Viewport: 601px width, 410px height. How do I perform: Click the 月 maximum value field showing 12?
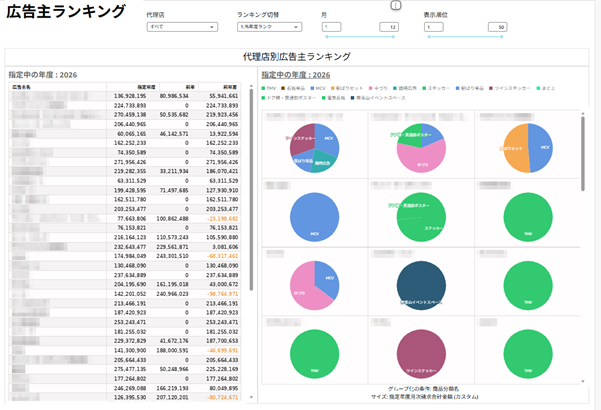click(389, 27)
